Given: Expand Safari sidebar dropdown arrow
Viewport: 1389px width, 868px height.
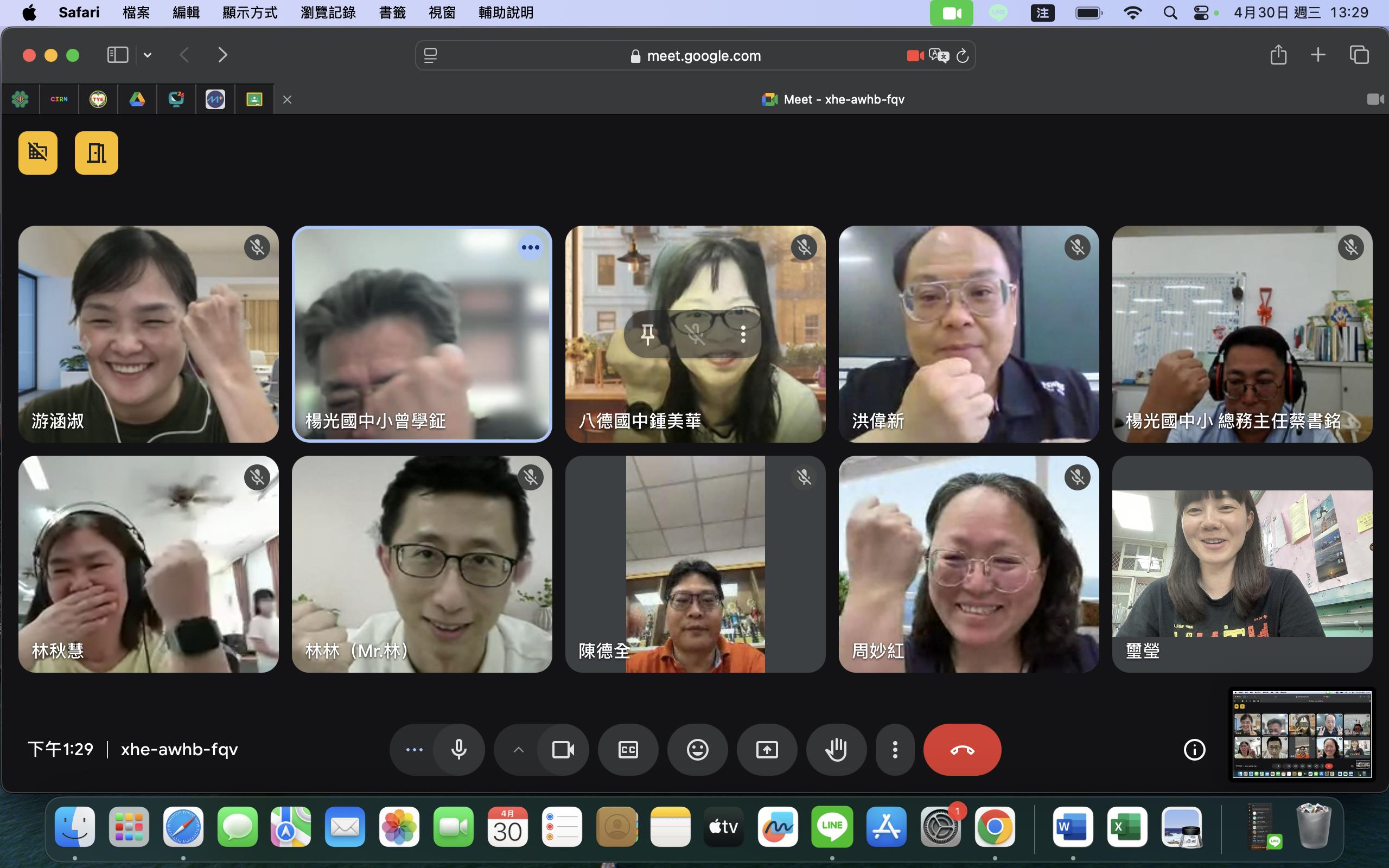Looking at the screenshot, I should (148, 55).
